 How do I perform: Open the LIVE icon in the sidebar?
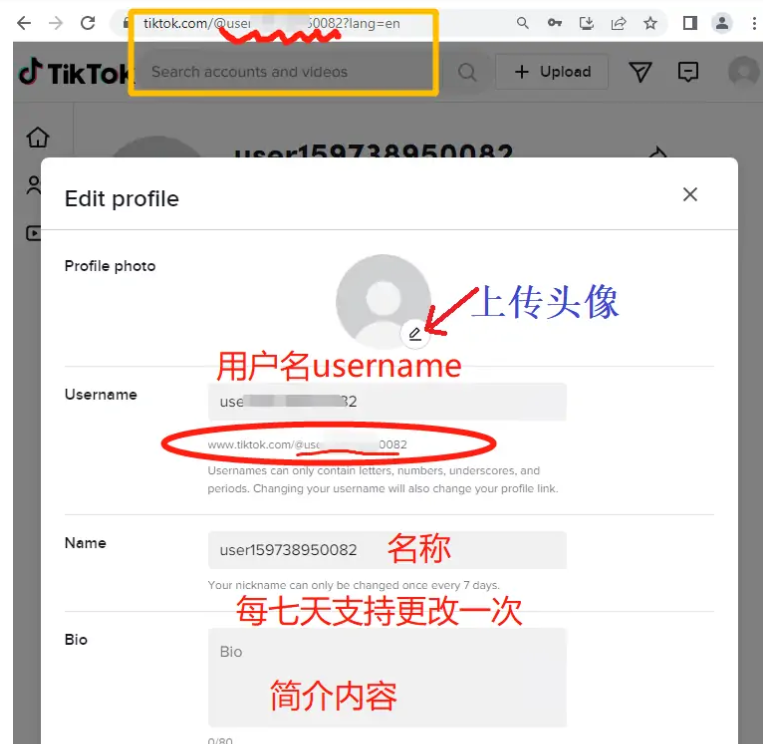pos(34,233)
